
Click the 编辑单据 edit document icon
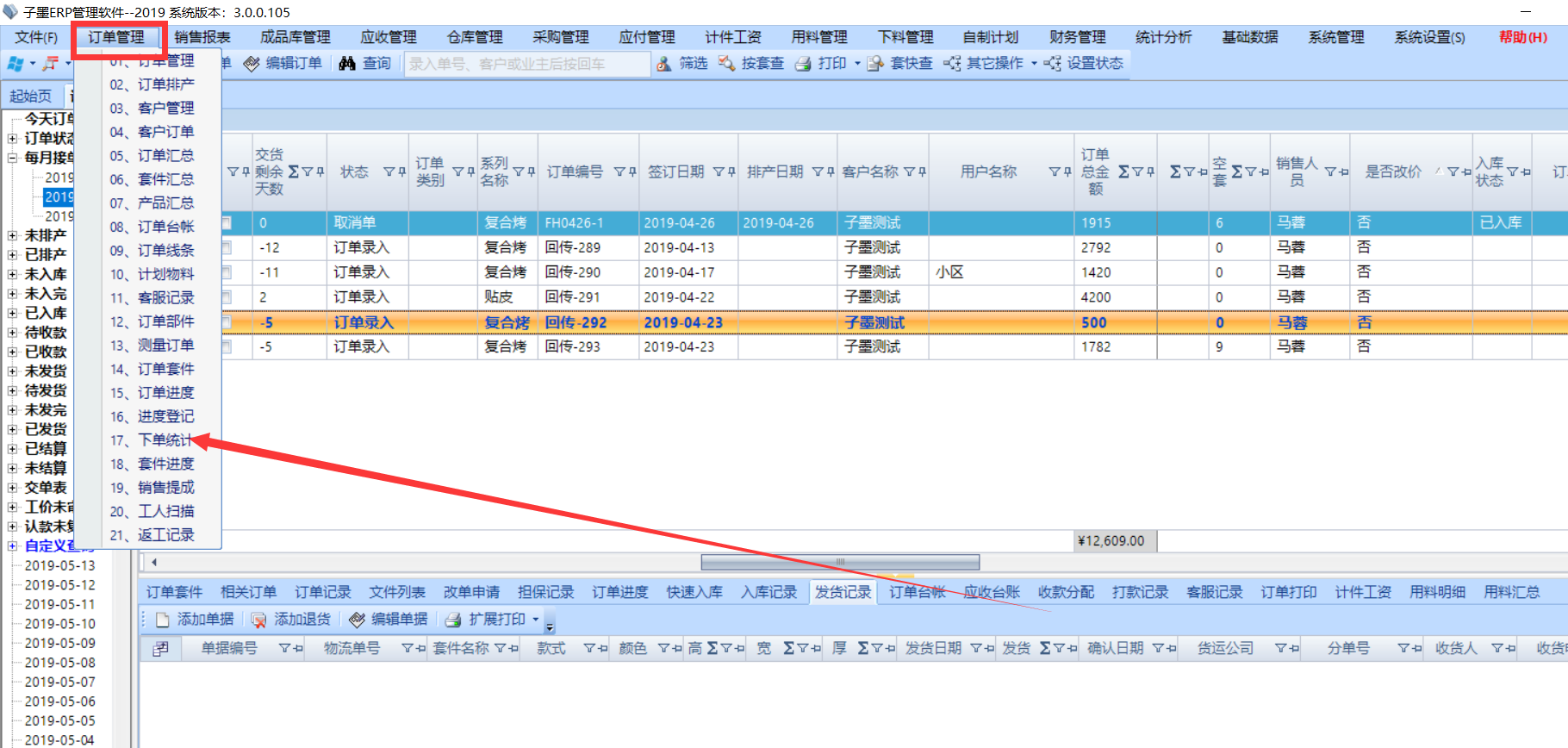pyautogui.click(x=357, y=620)
